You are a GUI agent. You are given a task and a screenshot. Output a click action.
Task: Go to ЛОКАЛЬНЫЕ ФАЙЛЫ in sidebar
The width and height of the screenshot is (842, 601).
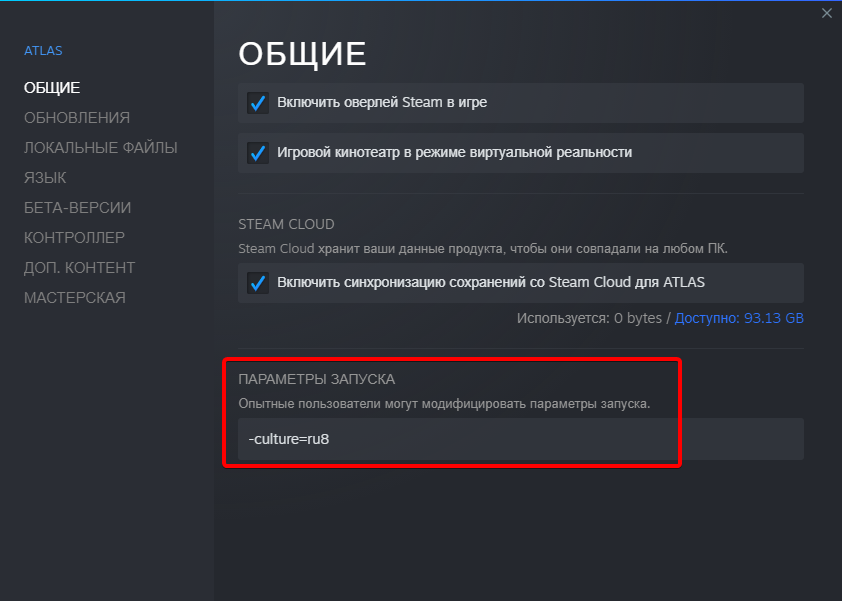click(100, 148)
